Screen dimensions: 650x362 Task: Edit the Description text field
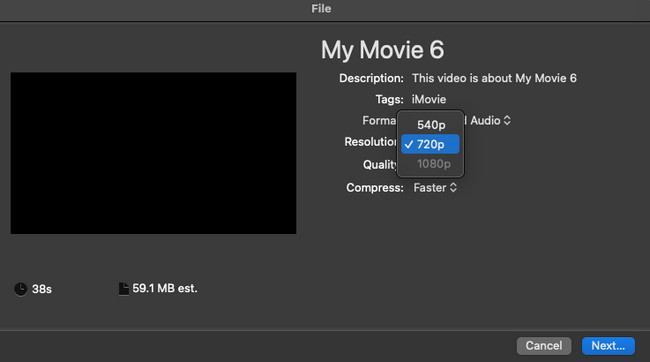tap(494, 78)
